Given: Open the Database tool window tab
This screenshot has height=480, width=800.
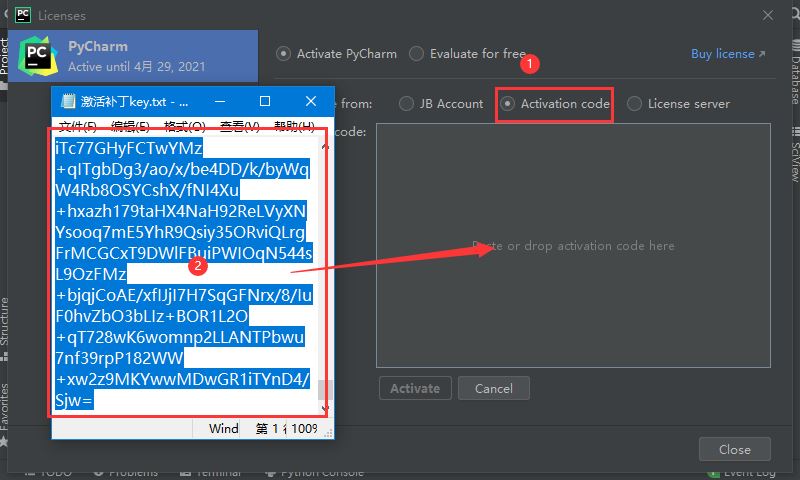Looking at the screenshot, I should pyautogui.click(x=795, y=80).
